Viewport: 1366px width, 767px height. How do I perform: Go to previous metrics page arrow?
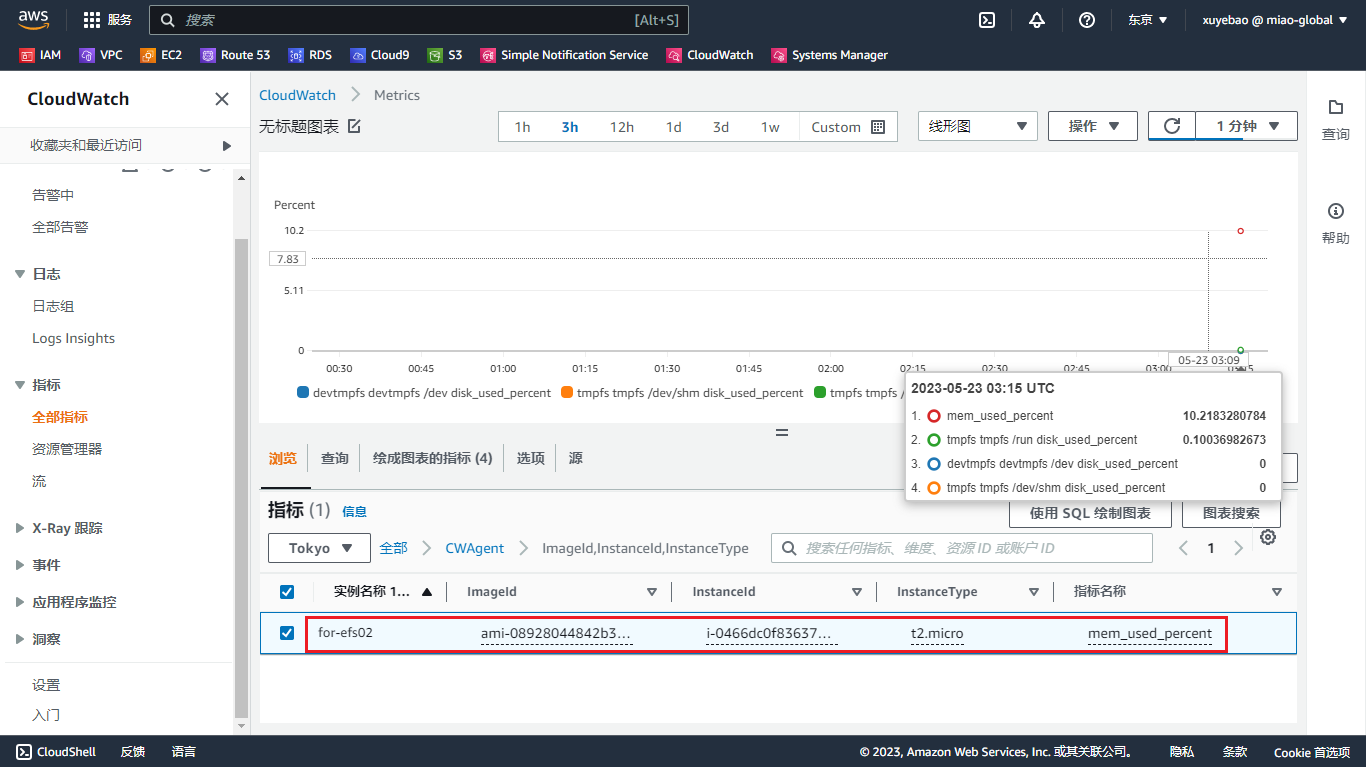[x=1184, y=548]
